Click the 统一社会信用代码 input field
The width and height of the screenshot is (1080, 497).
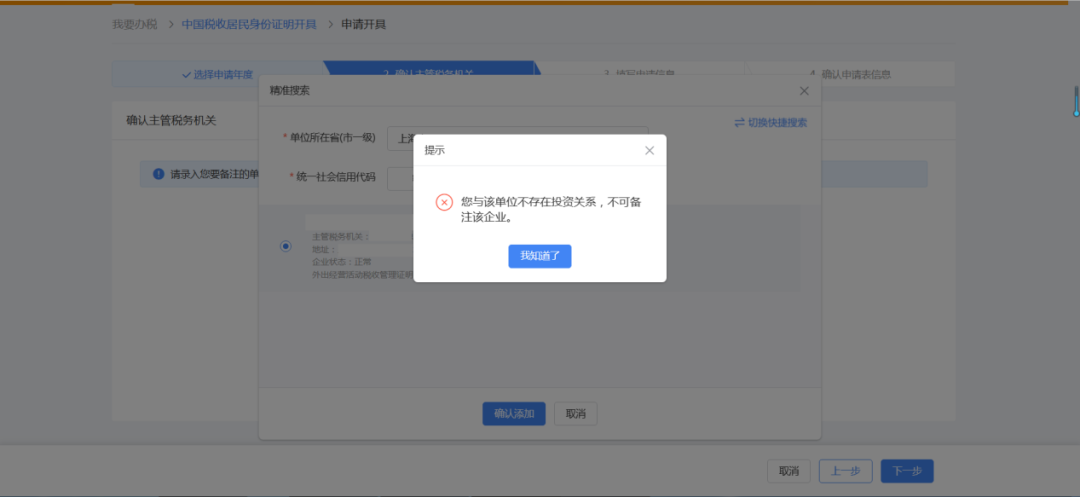point(400,177)
